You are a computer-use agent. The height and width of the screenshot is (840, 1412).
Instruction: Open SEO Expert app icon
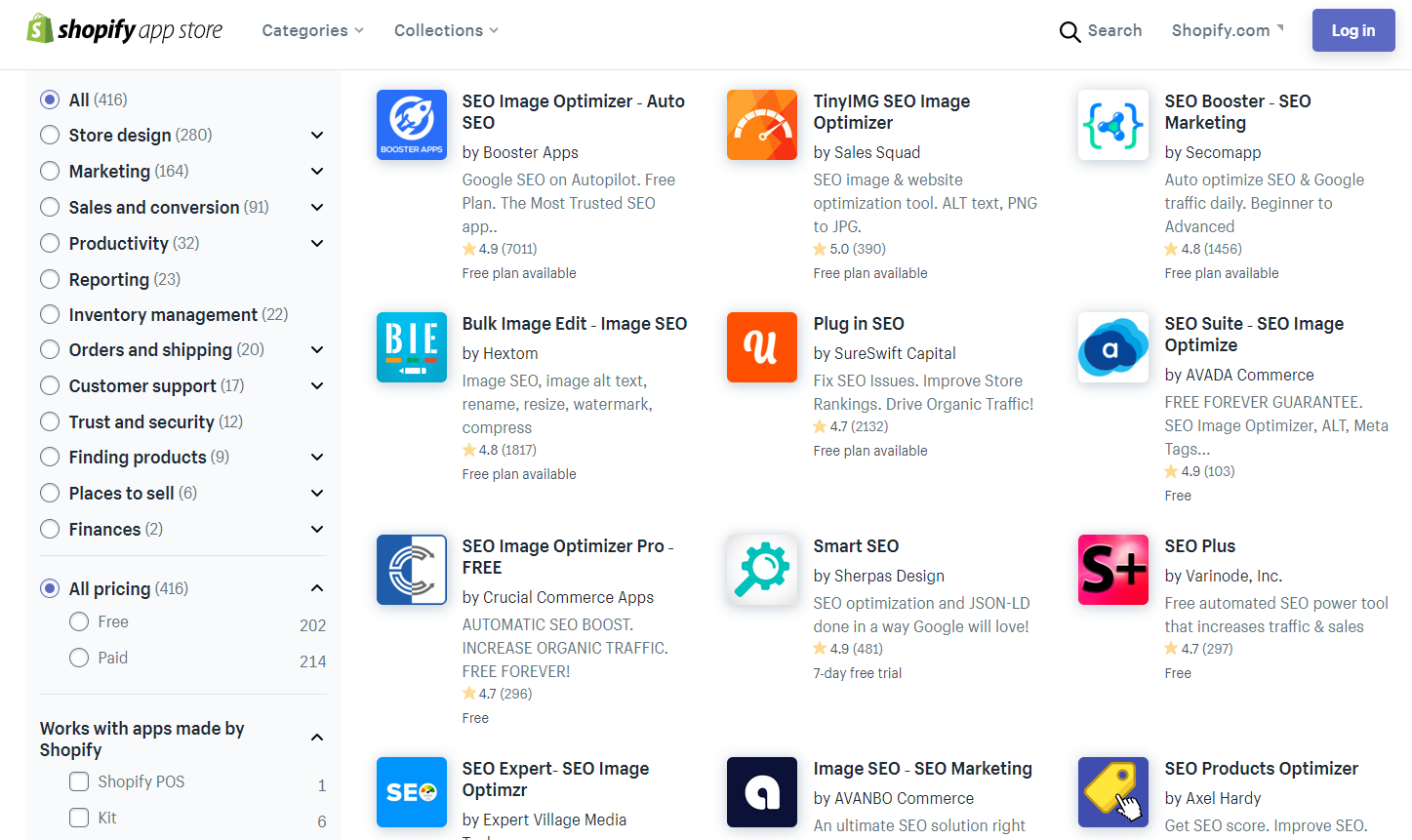[x=412, y=792]
